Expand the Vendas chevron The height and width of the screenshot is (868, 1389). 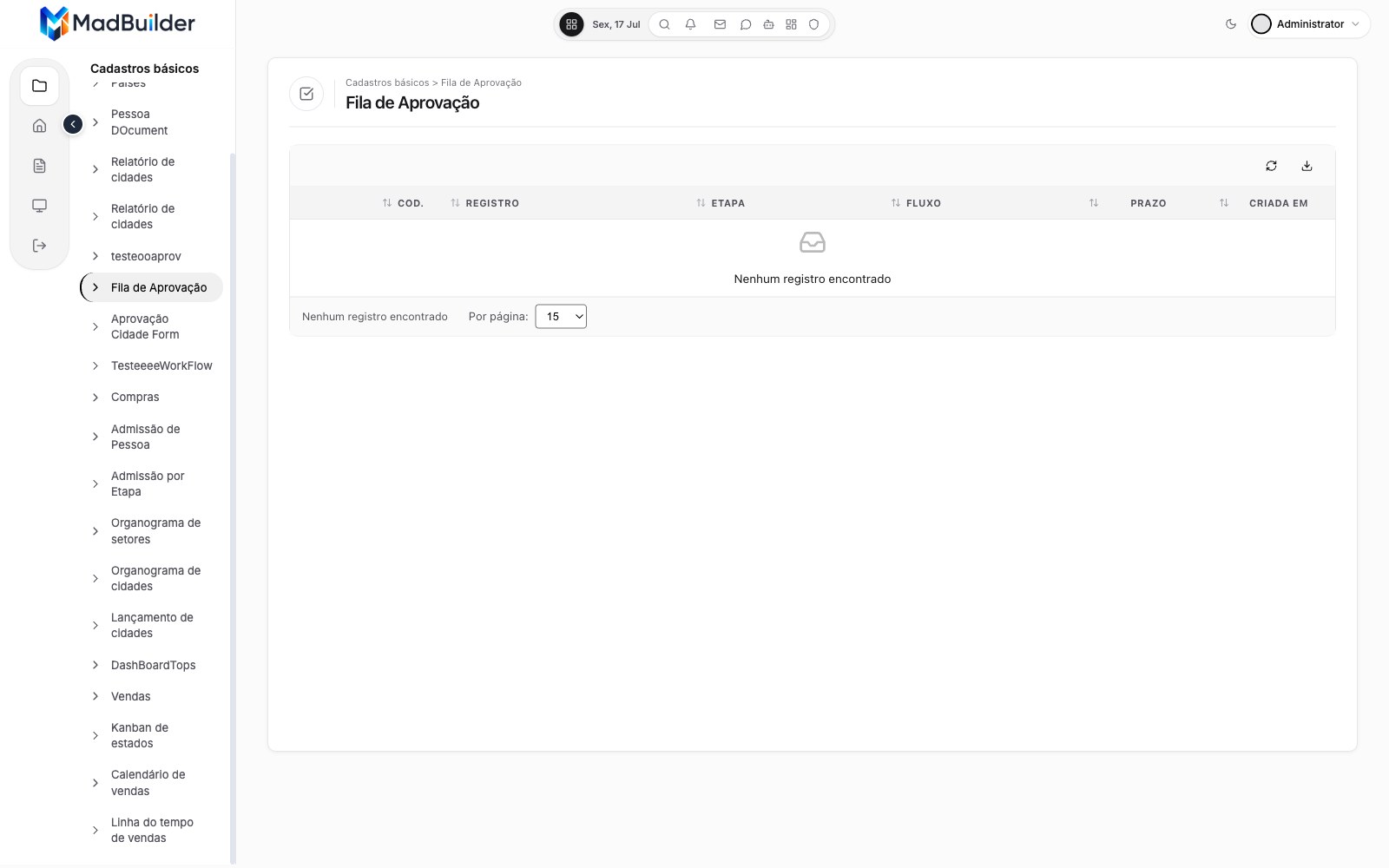pos(95,696)
